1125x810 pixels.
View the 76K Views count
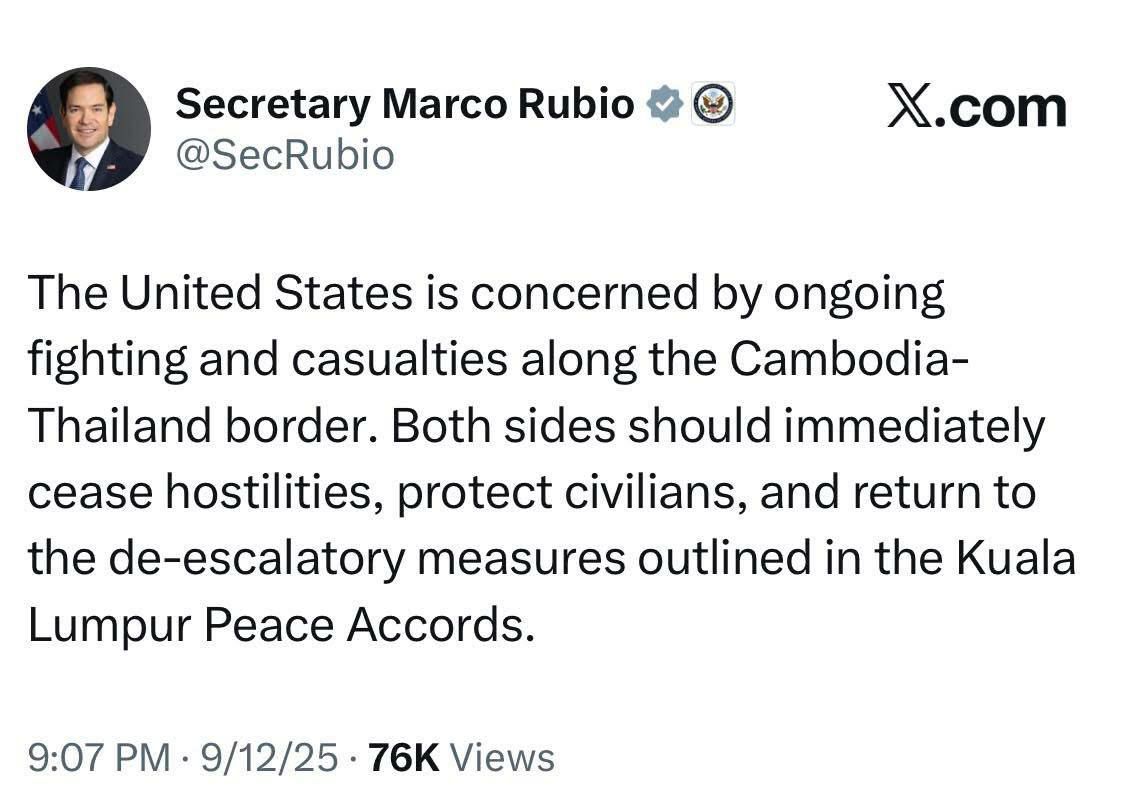click(x=404, y=757)
